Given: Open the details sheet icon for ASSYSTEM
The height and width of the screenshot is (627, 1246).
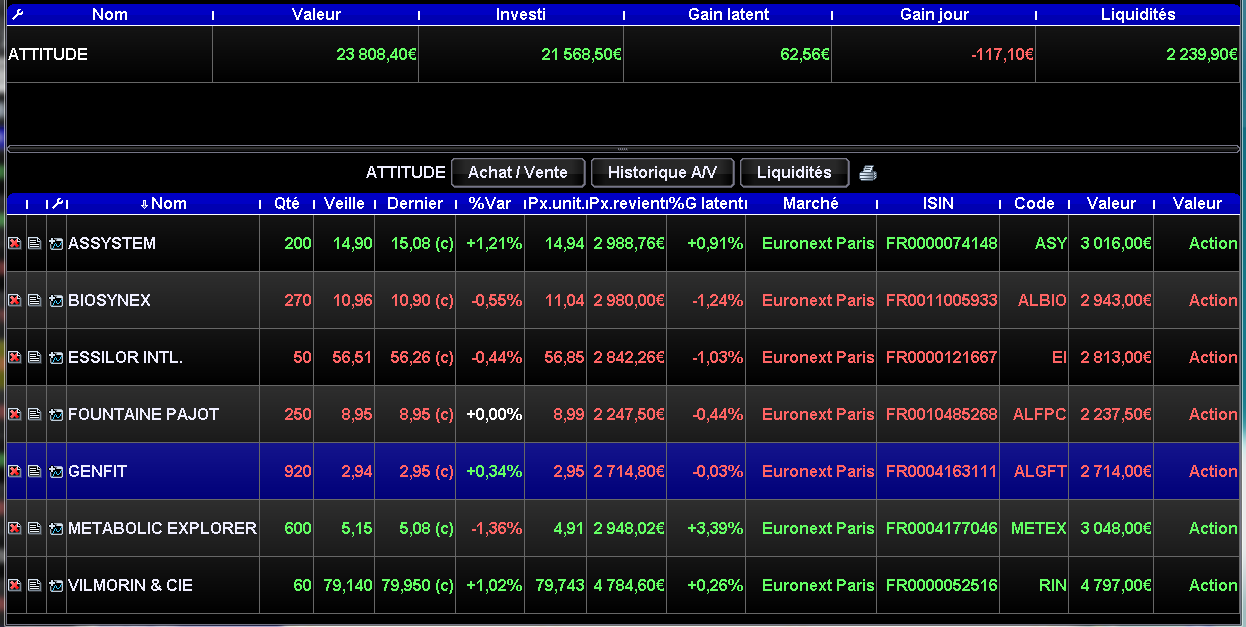Looking at the screenshot, I should click(x=35, y=243).
